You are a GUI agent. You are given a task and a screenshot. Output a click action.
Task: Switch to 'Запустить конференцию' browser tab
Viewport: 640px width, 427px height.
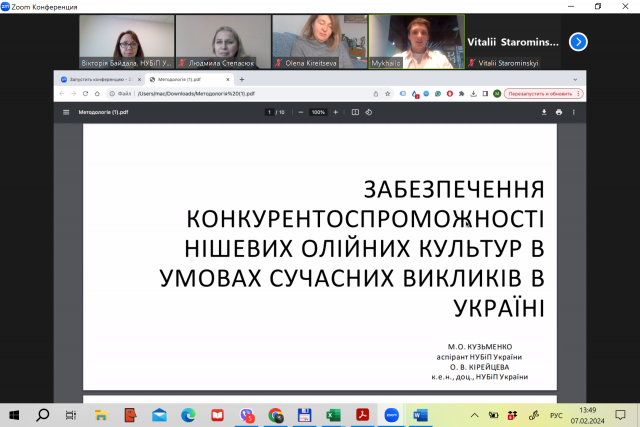(101, 80)
